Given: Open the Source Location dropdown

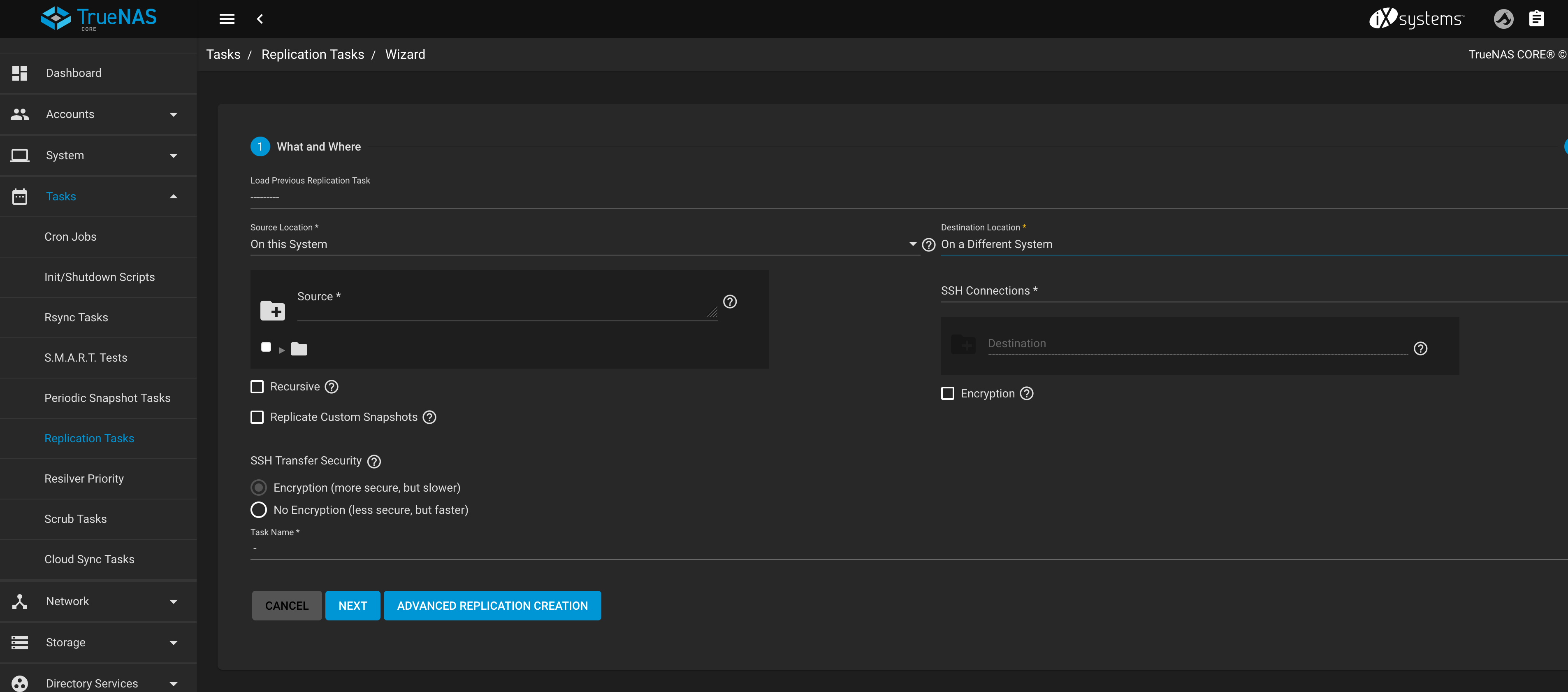Looking at the screenshot, I should (583, 245).
